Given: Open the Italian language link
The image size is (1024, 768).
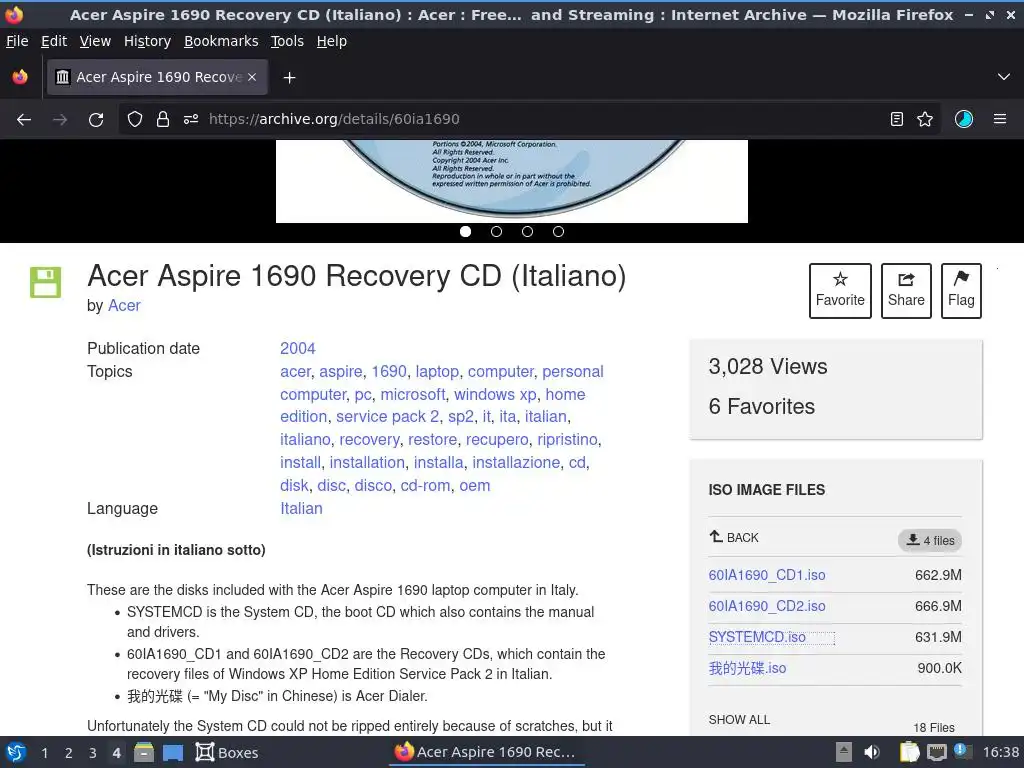Looking at the screenshot, I should click(301, 509).
